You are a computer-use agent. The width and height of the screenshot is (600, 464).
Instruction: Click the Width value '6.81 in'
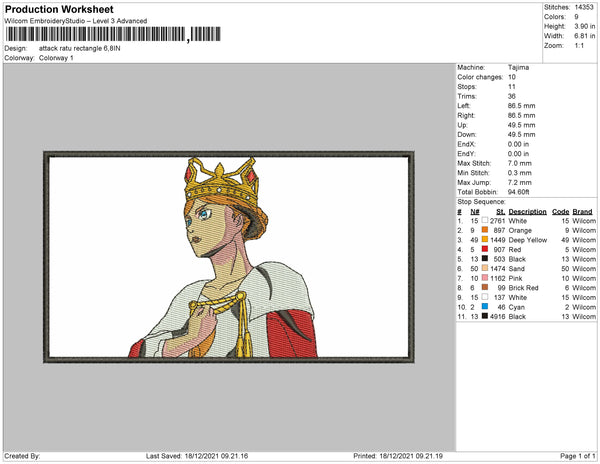pos(585,36)
